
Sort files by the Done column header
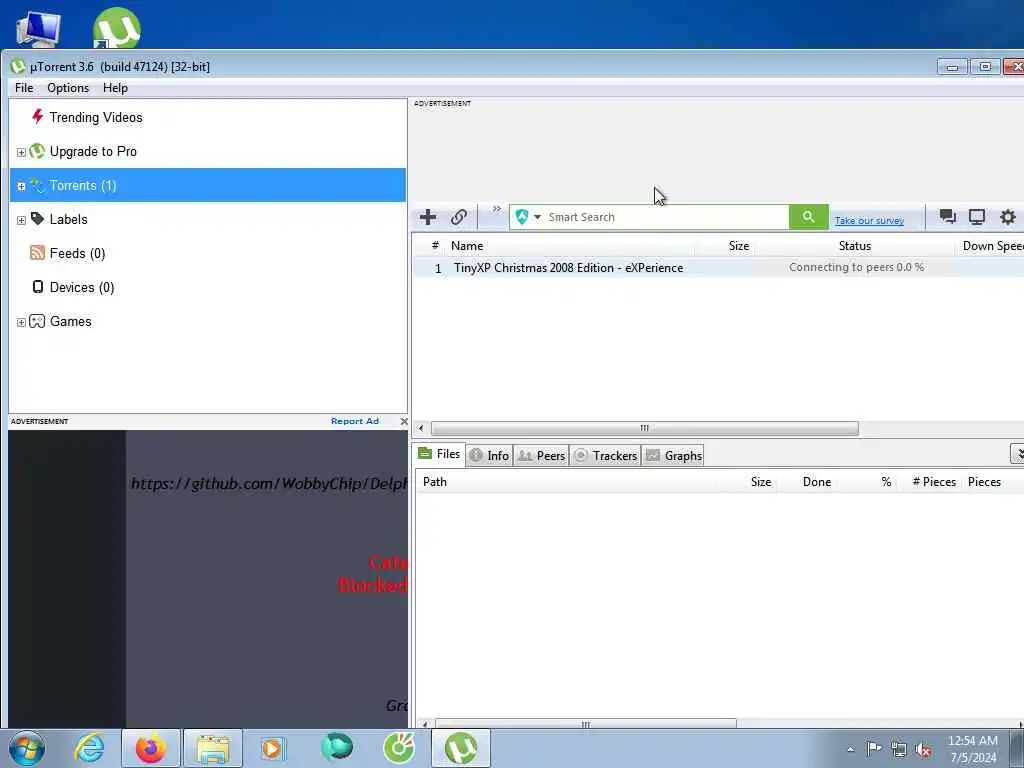click(817, 482)
